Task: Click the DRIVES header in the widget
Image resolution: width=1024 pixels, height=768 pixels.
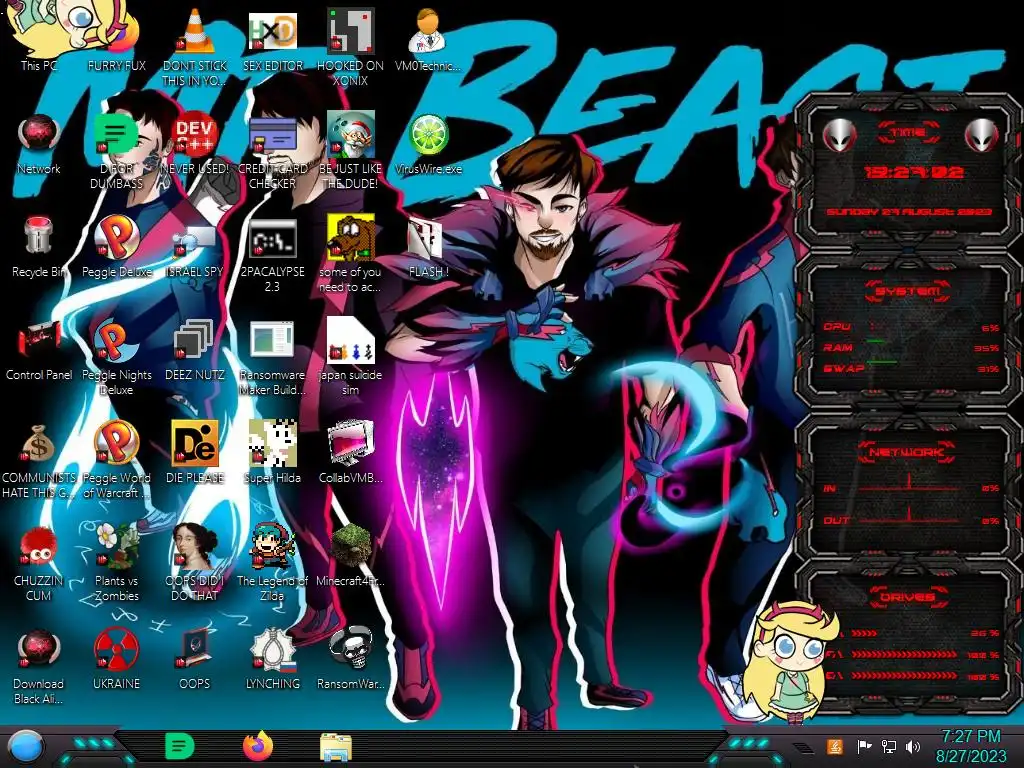Action: 907,596
